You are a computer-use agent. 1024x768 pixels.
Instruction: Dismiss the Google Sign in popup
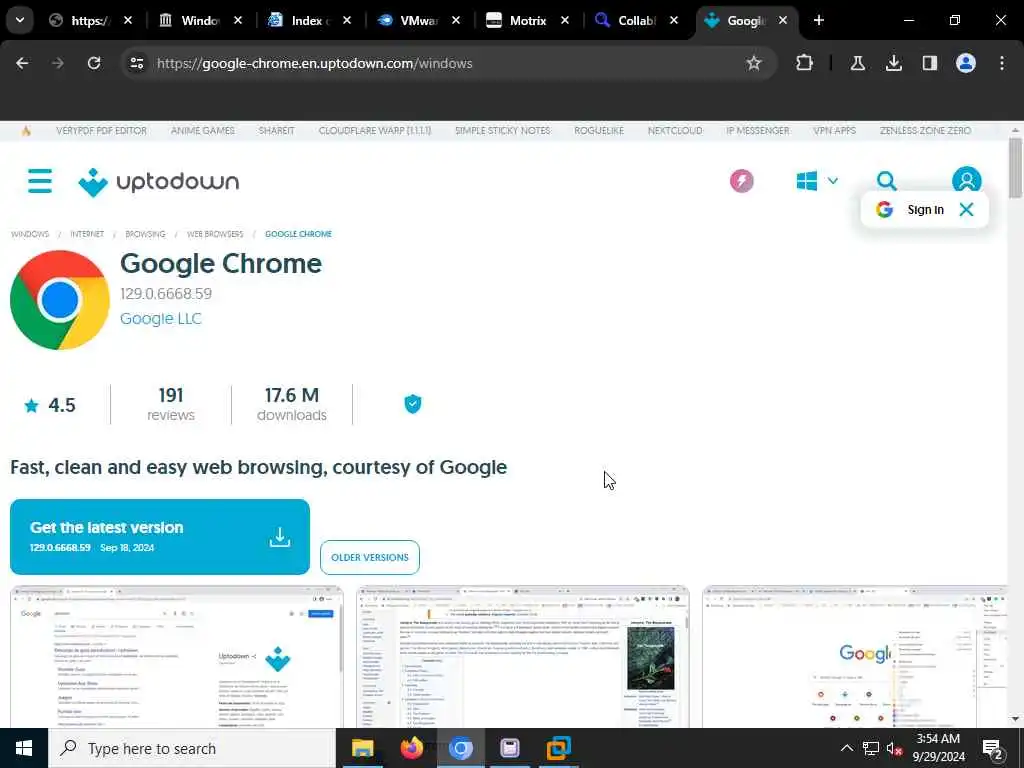point(967,210)
